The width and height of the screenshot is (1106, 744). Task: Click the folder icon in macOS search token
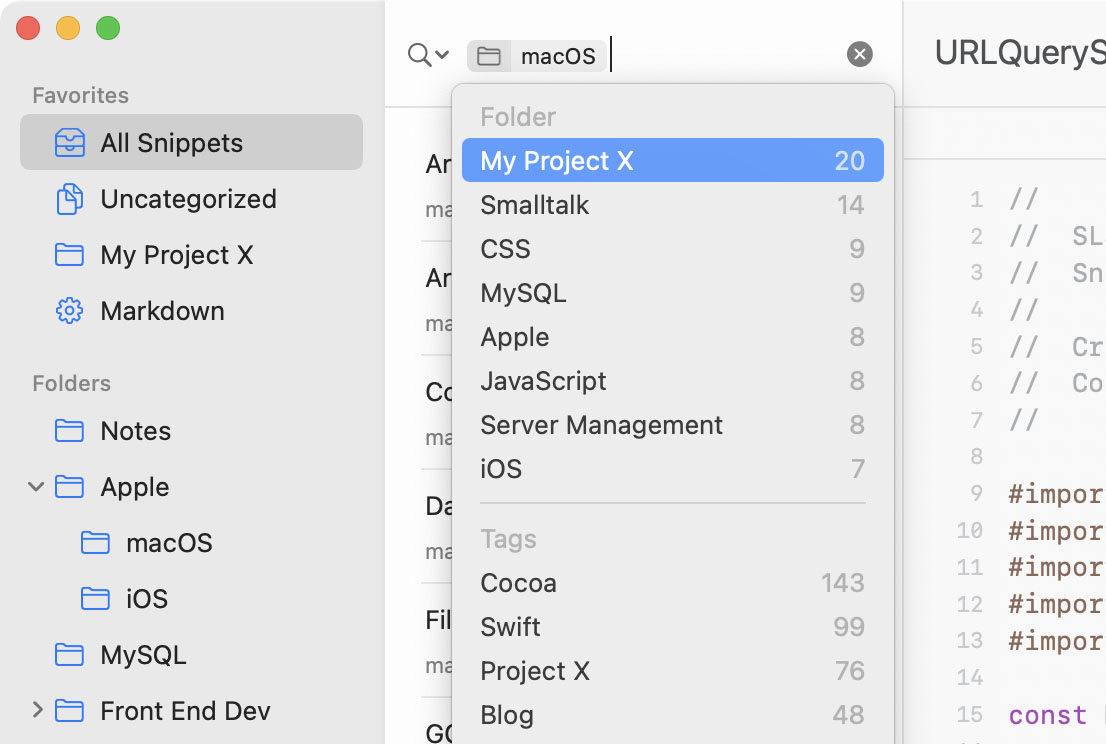[489, 56]
